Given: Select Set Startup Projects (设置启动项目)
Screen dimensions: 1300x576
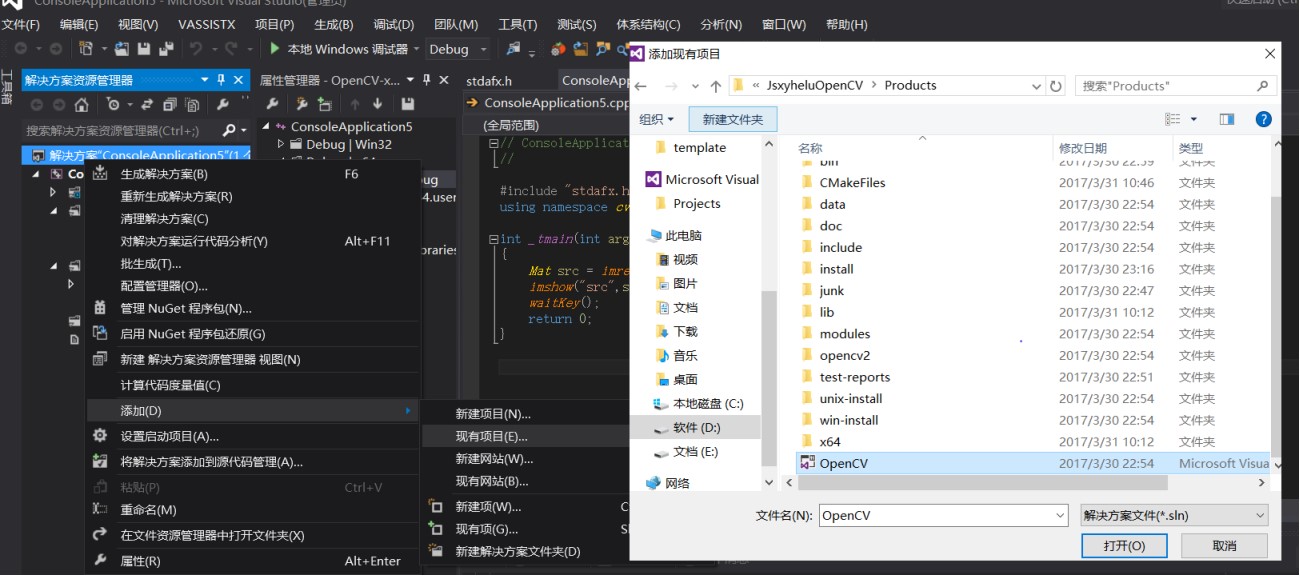Looking at the screenshot, I should (252, 436).
